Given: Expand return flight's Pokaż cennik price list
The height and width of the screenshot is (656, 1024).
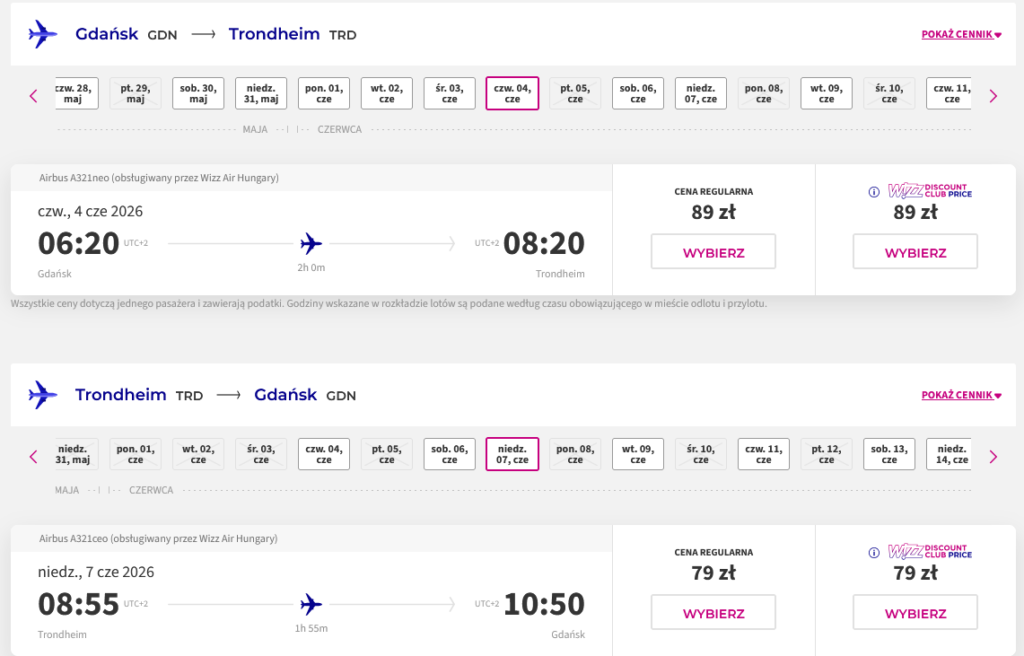Looking at the screenshot, I should click(961, 395).
